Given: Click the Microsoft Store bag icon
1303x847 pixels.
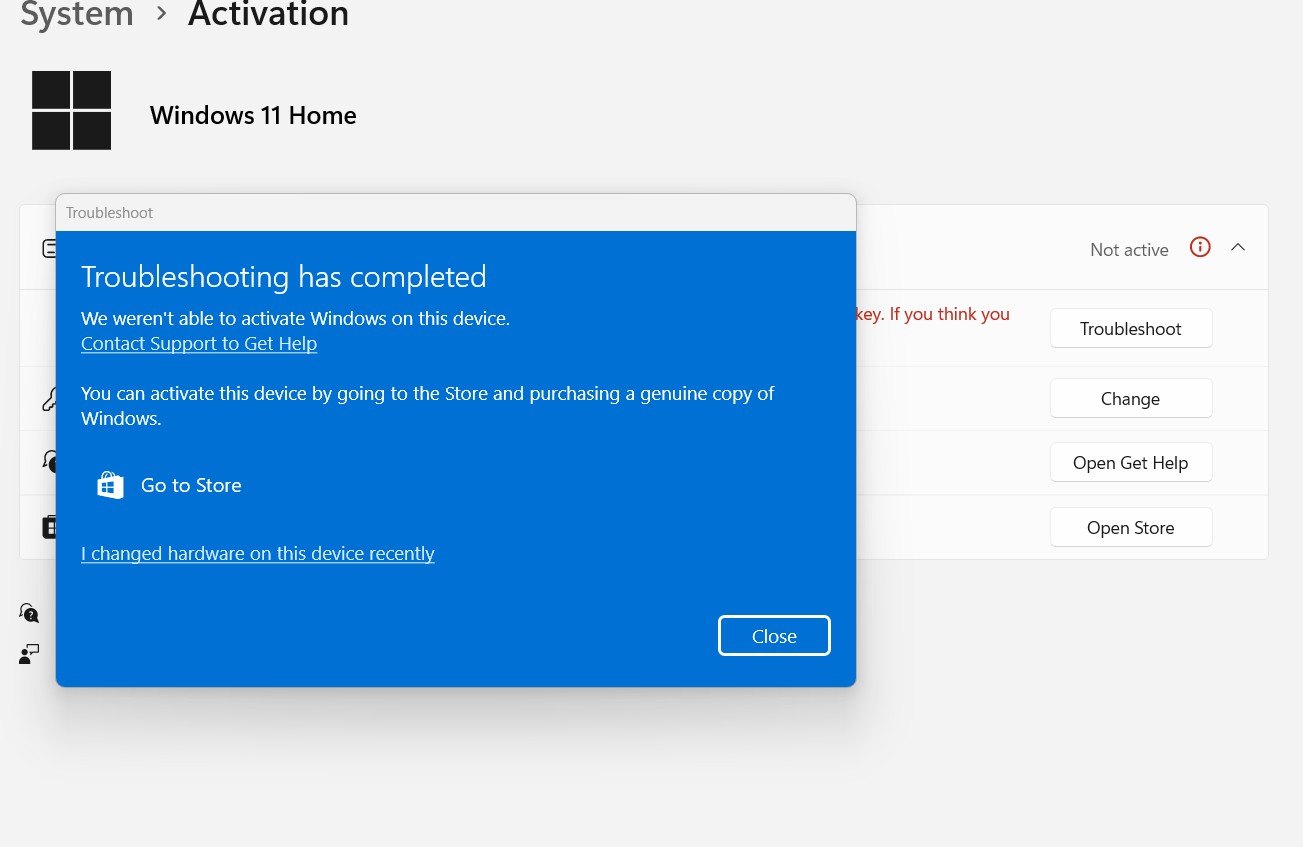Looking at the screenshot, I should coord(110,485).
